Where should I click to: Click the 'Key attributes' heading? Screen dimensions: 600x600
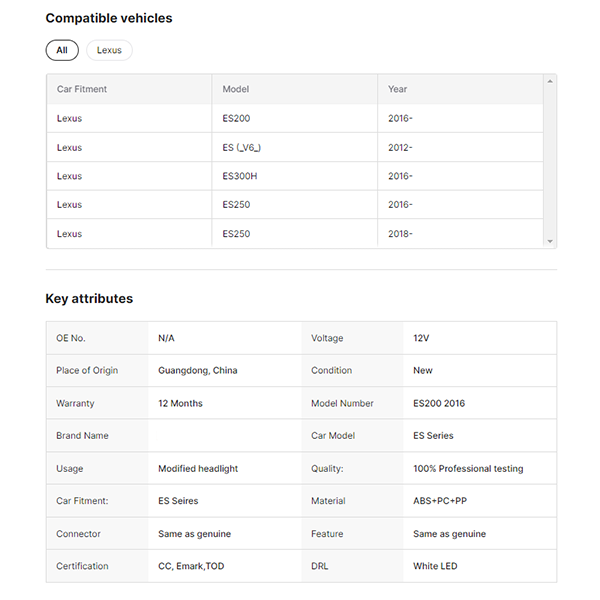[89, 298]
